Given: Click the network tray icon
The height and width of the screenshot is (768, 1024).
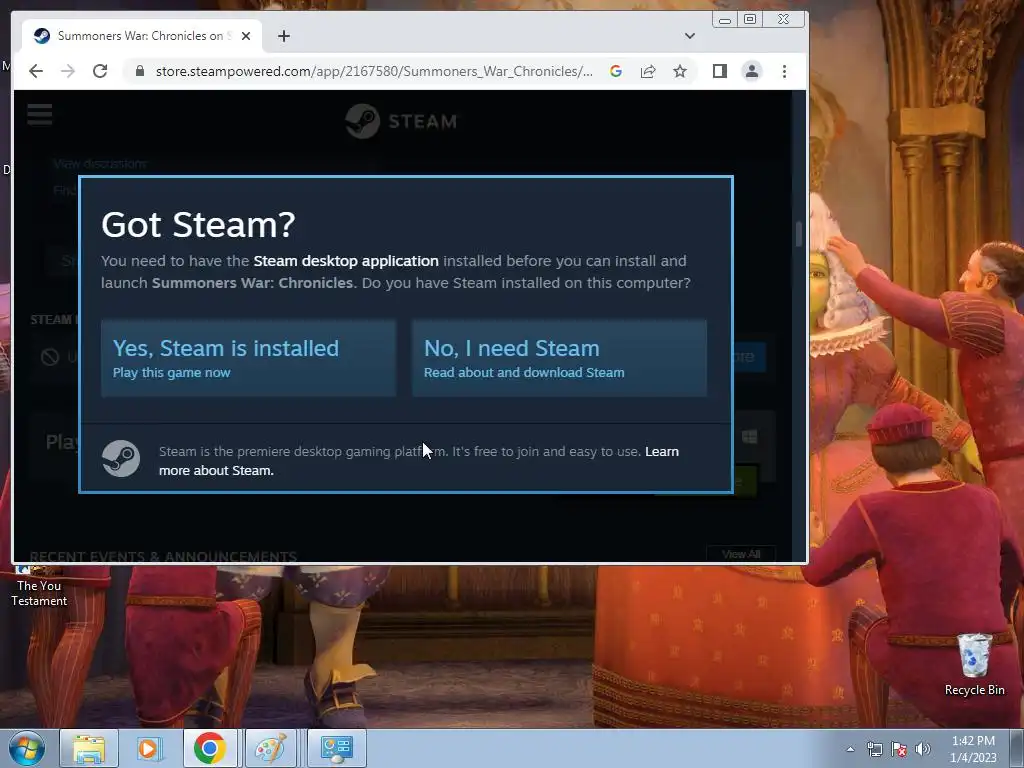Looking at the screenshot, I should click(x=874, y=749).
